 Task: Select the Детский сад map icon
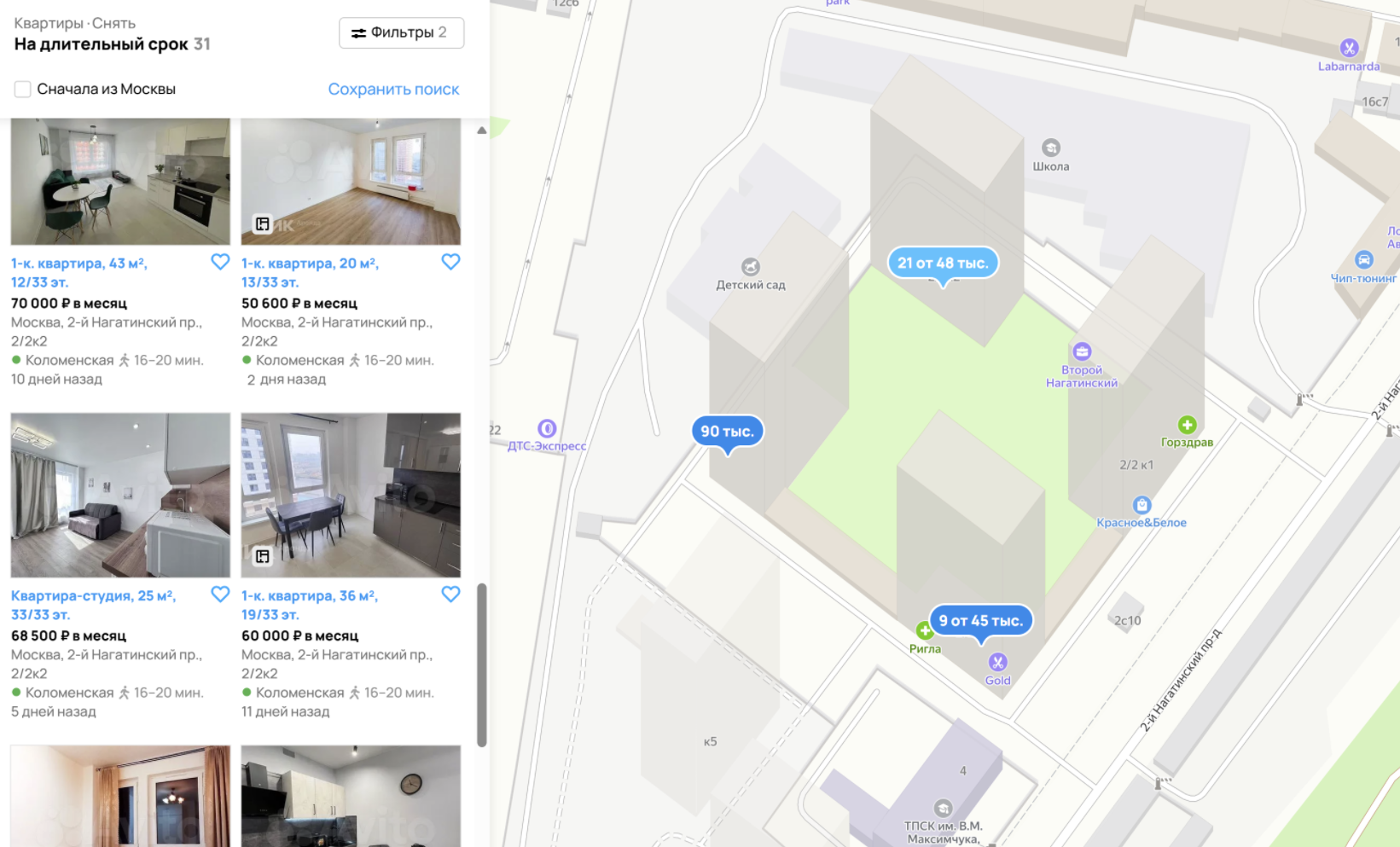click(x=750, y=267)
